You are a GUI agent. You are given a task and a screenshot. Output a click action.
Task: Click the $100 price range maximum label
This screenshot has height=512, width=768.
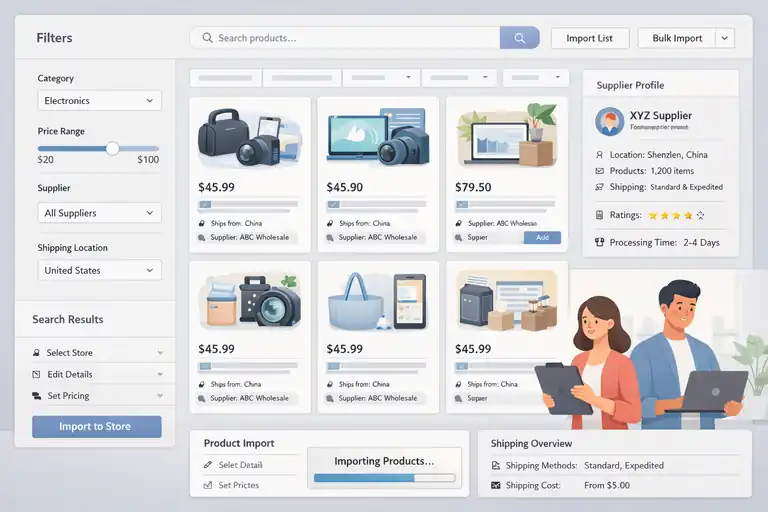click(148, 160)
